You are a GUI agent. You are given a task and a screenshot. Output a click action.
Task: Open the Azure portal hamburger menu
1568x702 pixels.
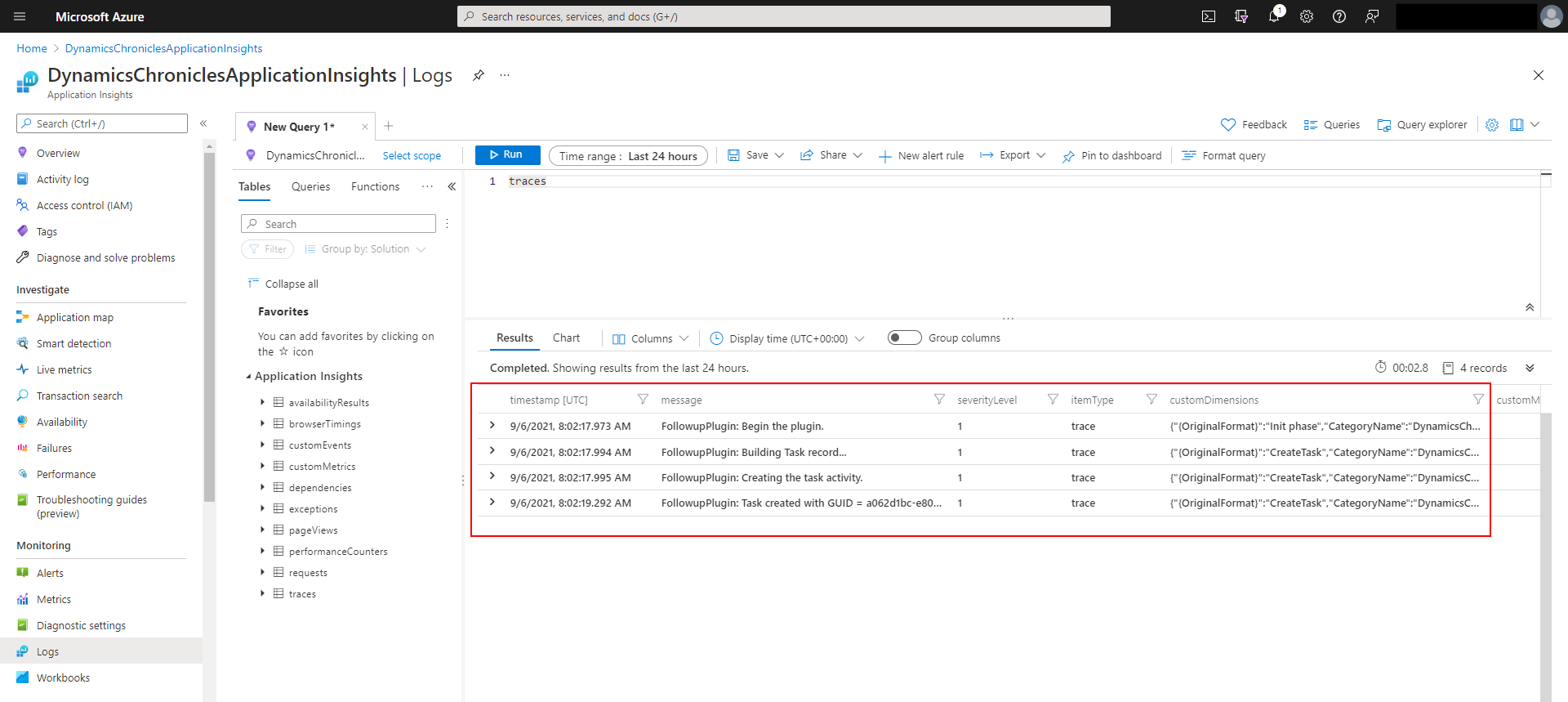pos(20,16)
